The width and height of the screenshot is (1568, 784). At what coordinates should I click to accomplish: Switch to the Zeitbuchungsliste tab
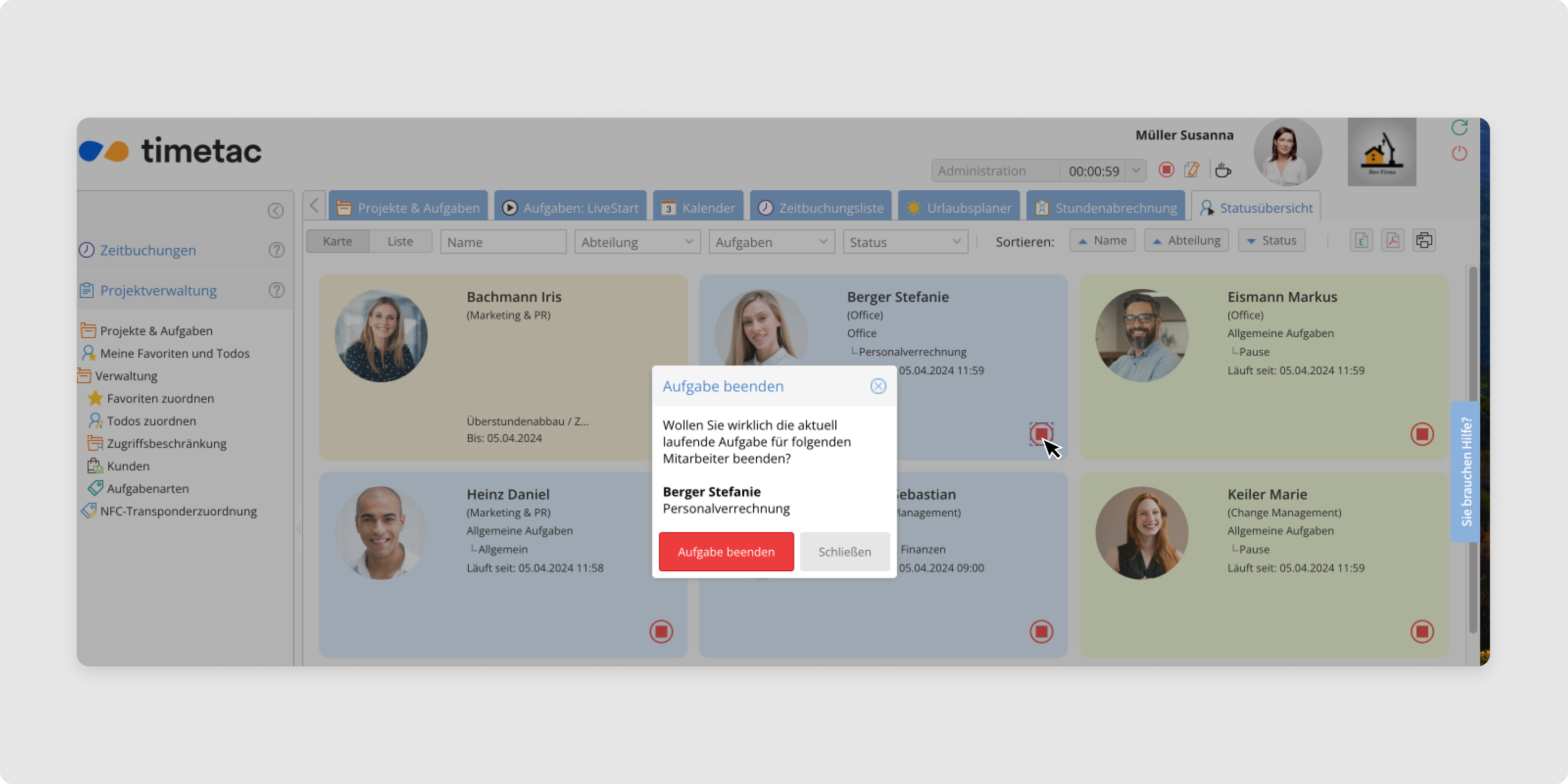pyautogui.click(x=821, y=207)
